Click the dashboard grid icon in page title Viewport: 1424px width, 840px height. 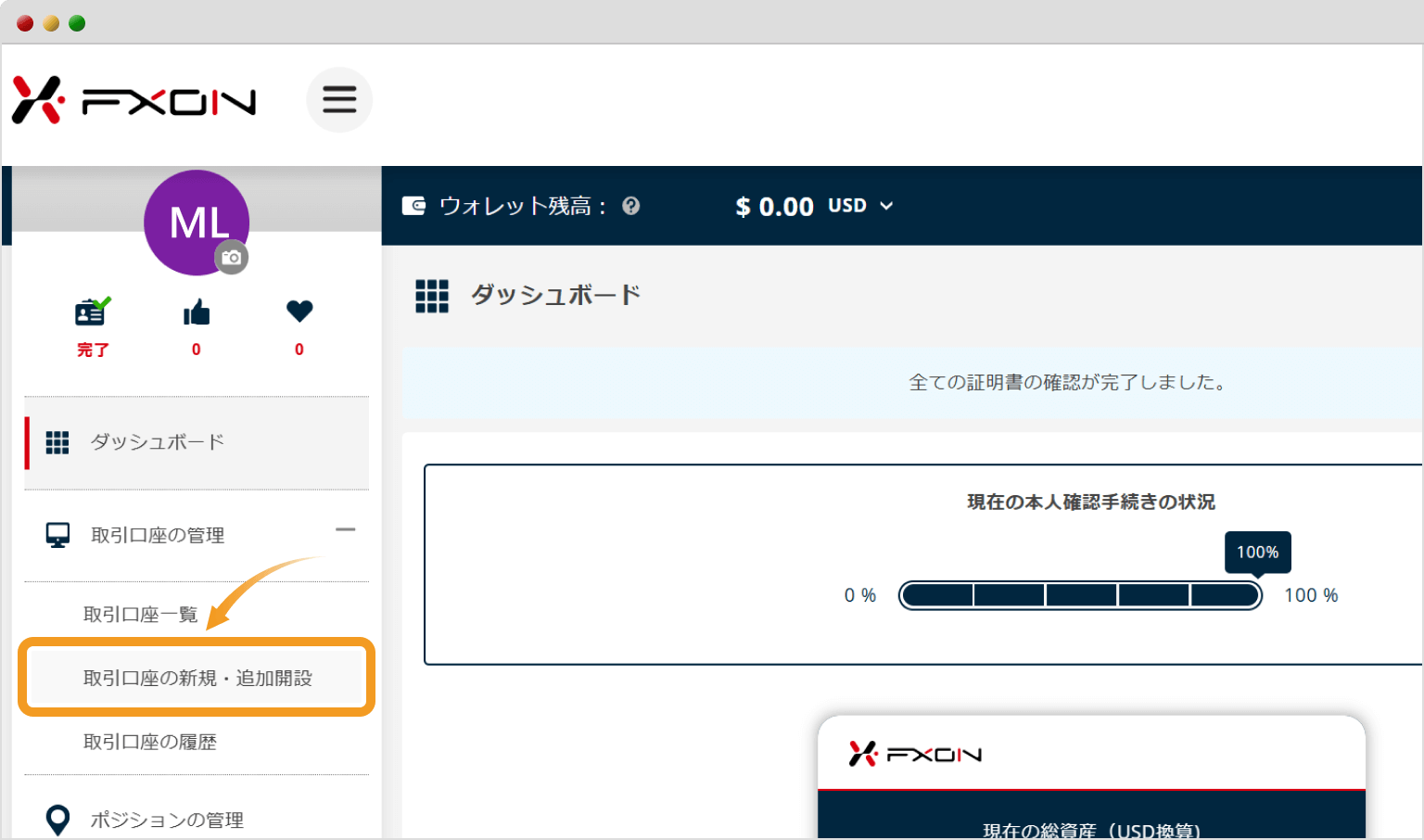pyautogui.click(x=432, y=296)
